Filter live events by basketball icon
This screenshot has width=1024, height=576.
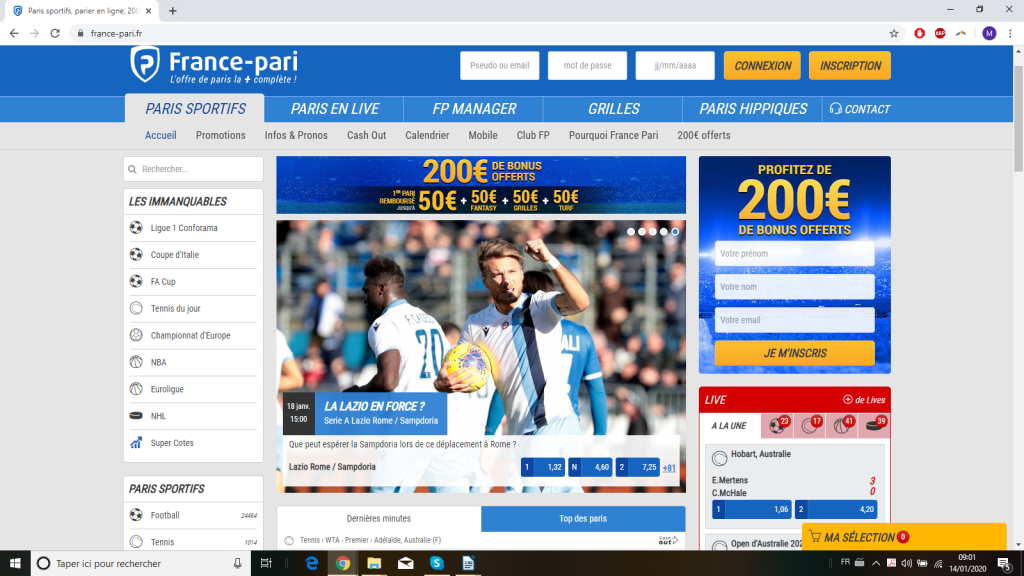(842, 426)
